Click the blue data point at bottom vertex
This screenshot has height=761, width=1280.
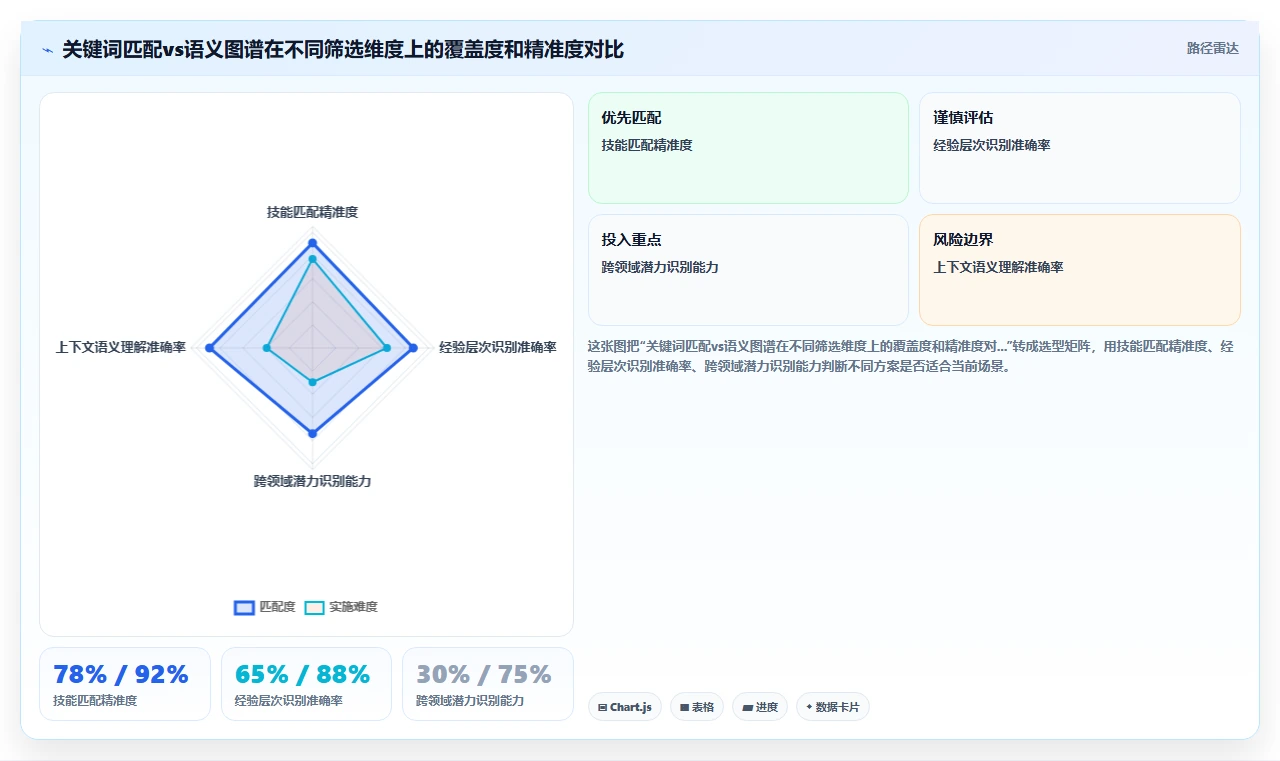pyautogui.click(x=312, y=433)
